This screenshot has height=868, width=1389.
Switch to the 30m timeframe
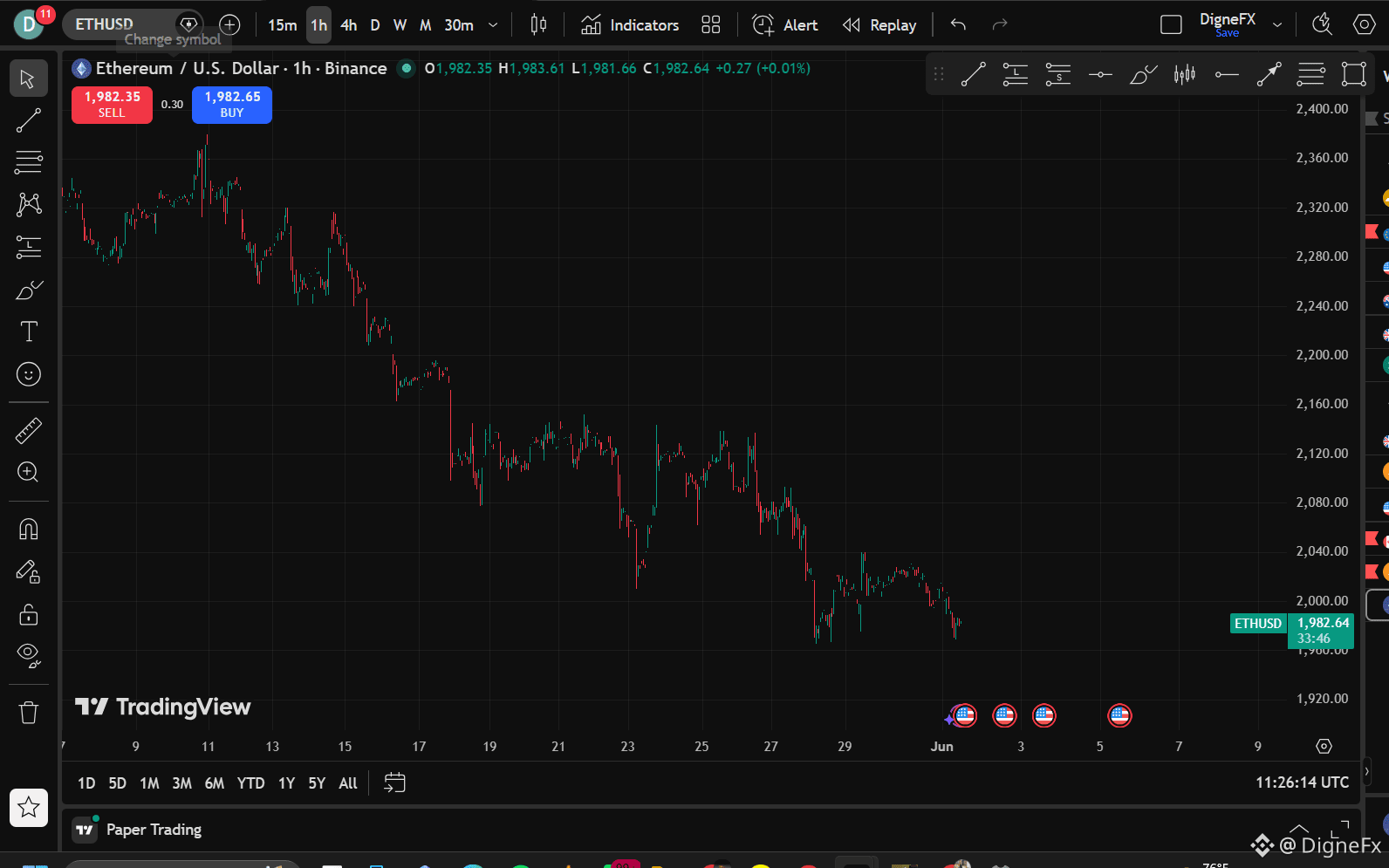pyautogui.click(x=459, y=25)
